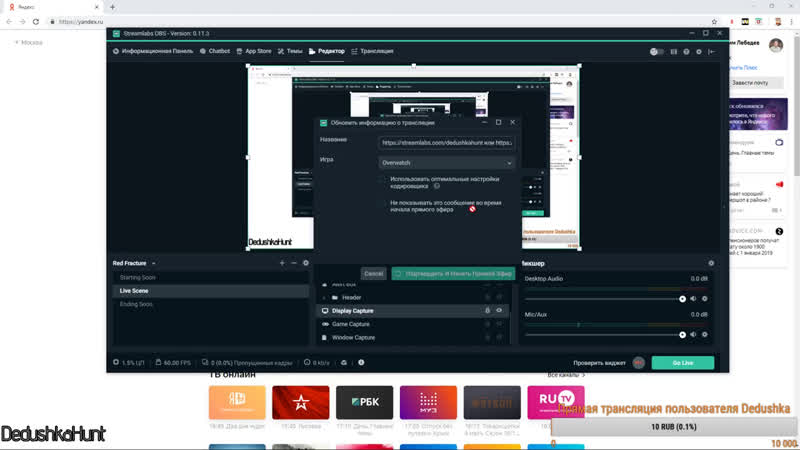Open the Трансляция tab

372,52
